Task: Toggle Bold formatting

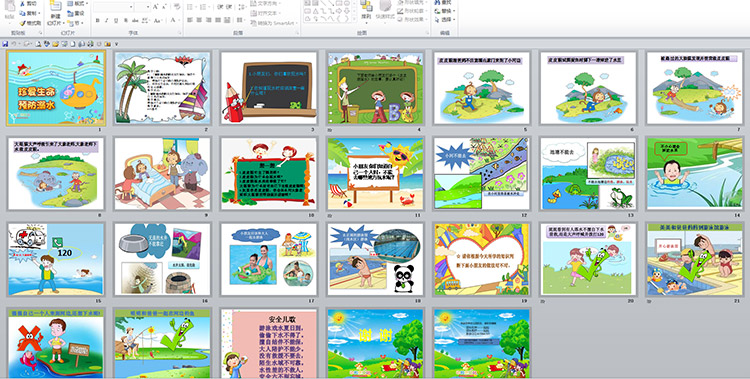Action: tap(98, 21)
